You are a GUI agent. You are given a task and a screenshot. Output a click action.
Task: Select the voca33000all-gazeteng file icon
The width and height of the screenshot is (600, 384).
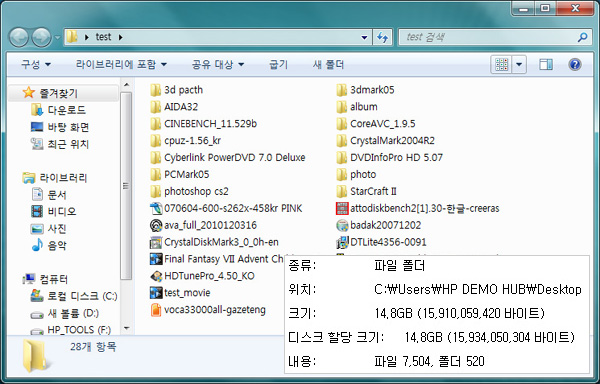(x=156, y=310)
